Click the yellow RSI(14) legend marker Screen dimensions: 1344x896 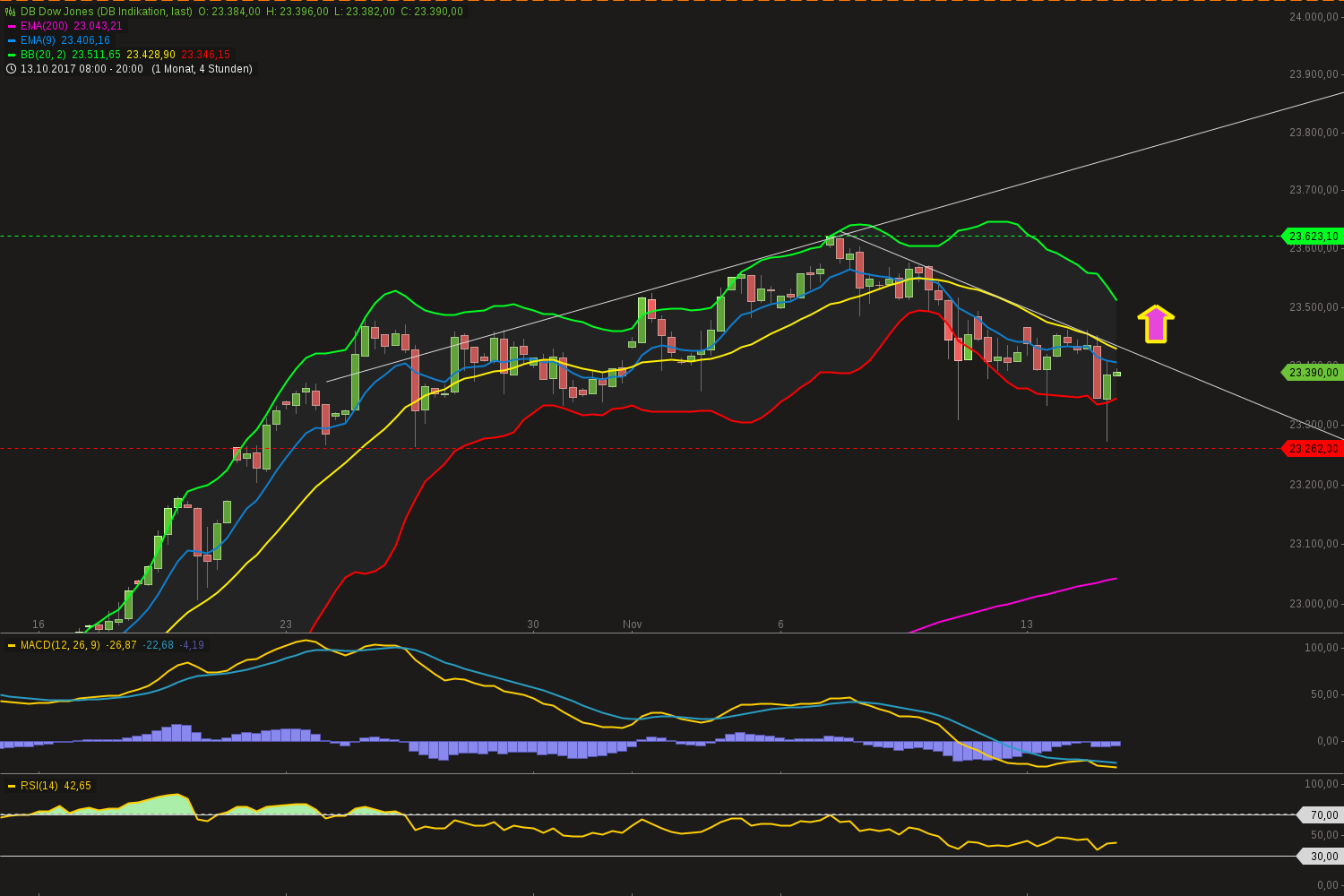click(12, 786)
